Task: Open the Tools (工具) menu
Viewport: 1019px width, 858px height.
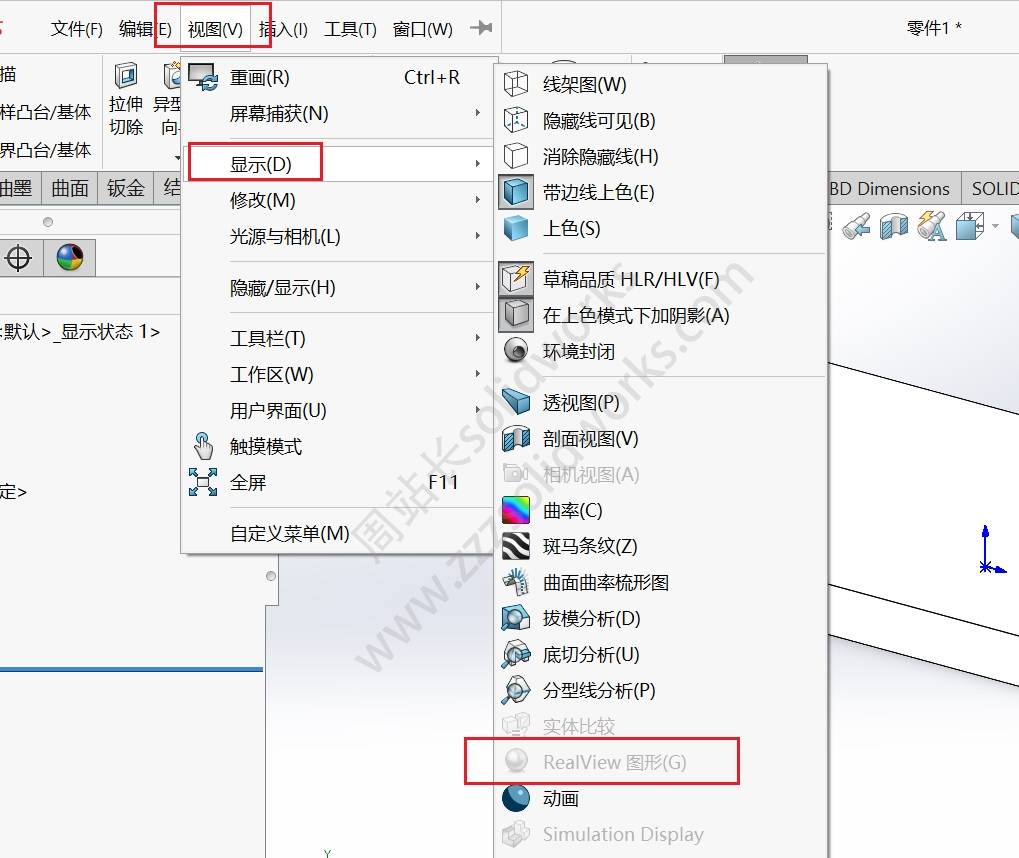Action: tap(350, 29)
